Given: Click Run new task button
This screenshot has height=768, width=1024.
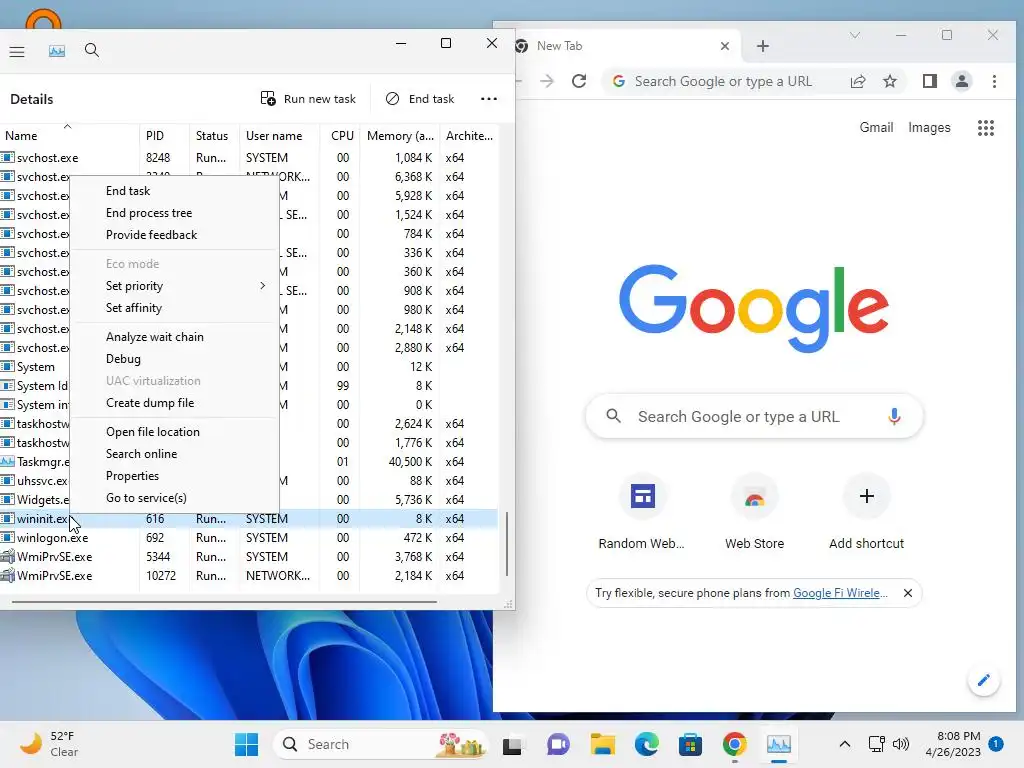Looking at the screenshot, I should (308, 99).
